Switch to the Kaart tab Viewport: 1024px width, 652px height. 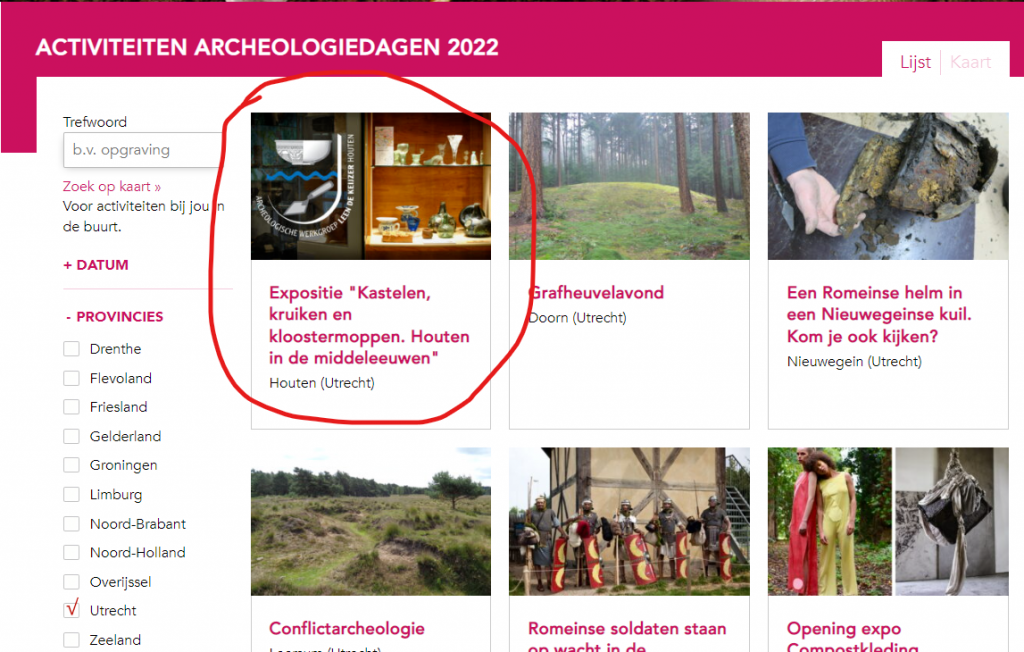970,62
